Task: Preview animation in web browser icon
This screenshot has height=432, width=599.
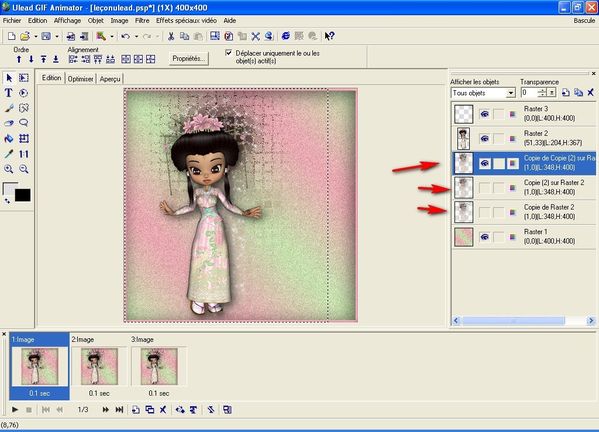Action: pos(285,36)
